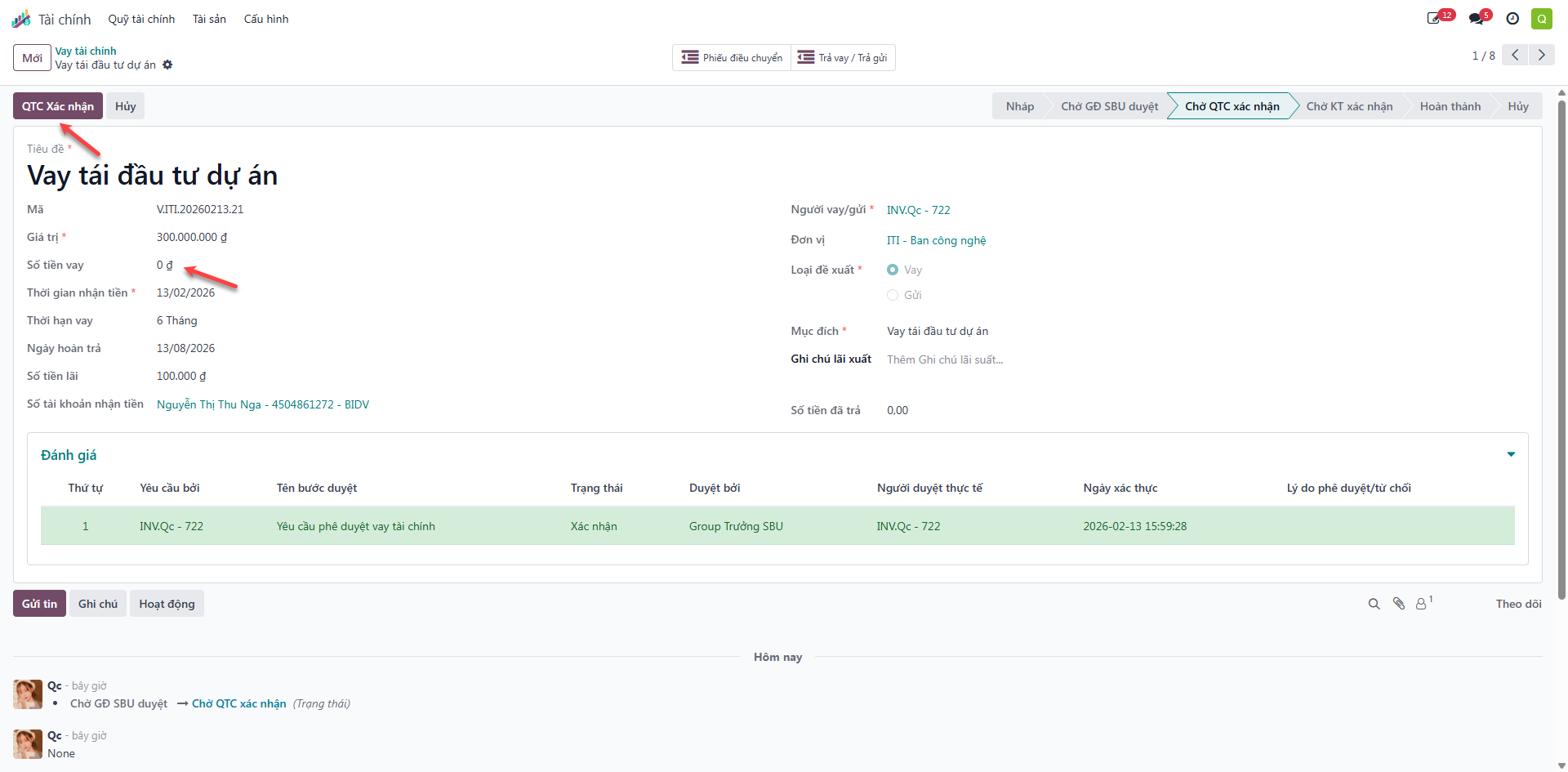1568x772 pixels.
Task: Select the Vay radio option
Action: tap(893, 270)
